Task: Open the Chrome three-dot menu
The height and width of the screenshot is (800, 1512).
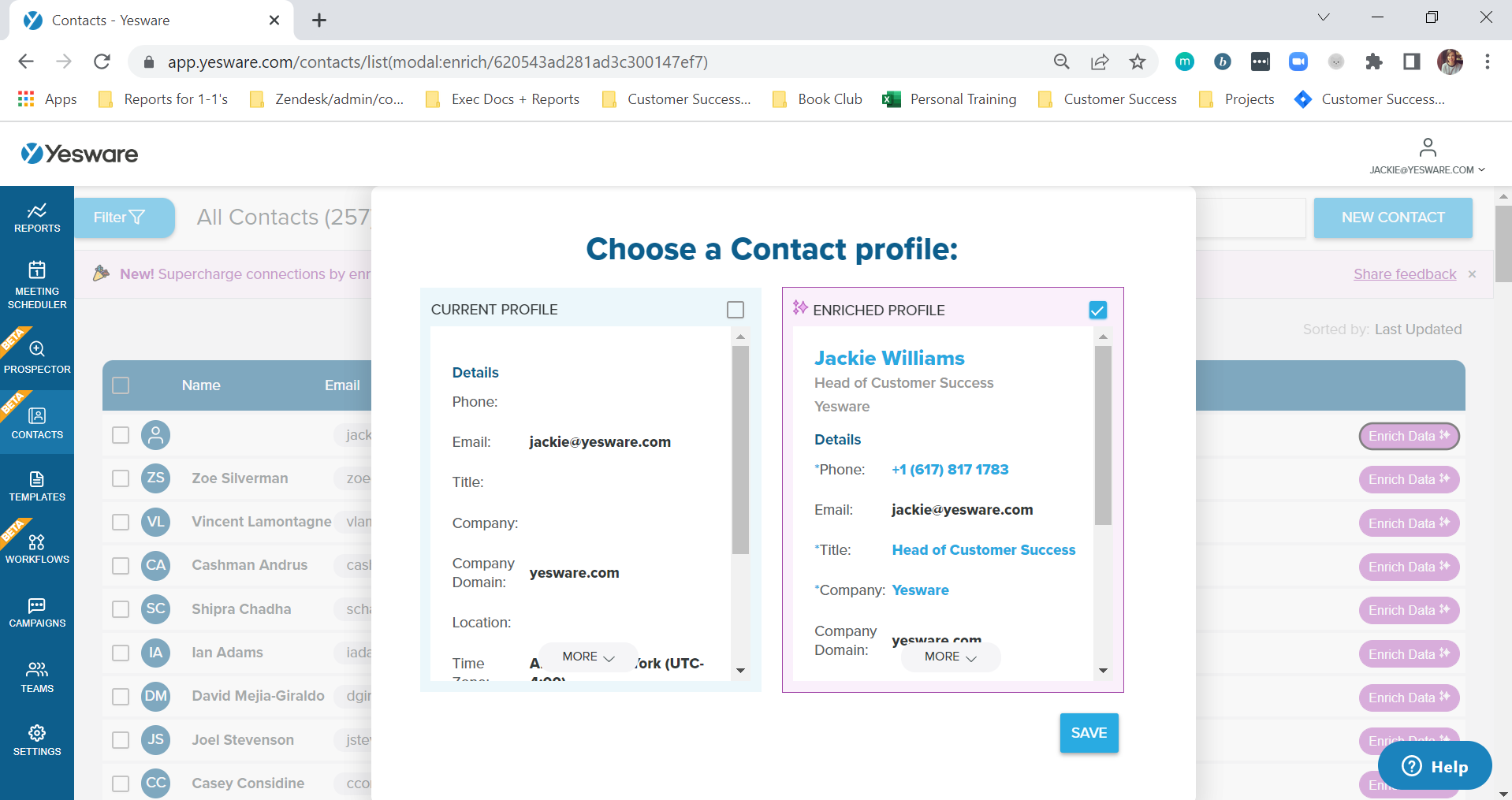Action: (x=1488, y=61)
